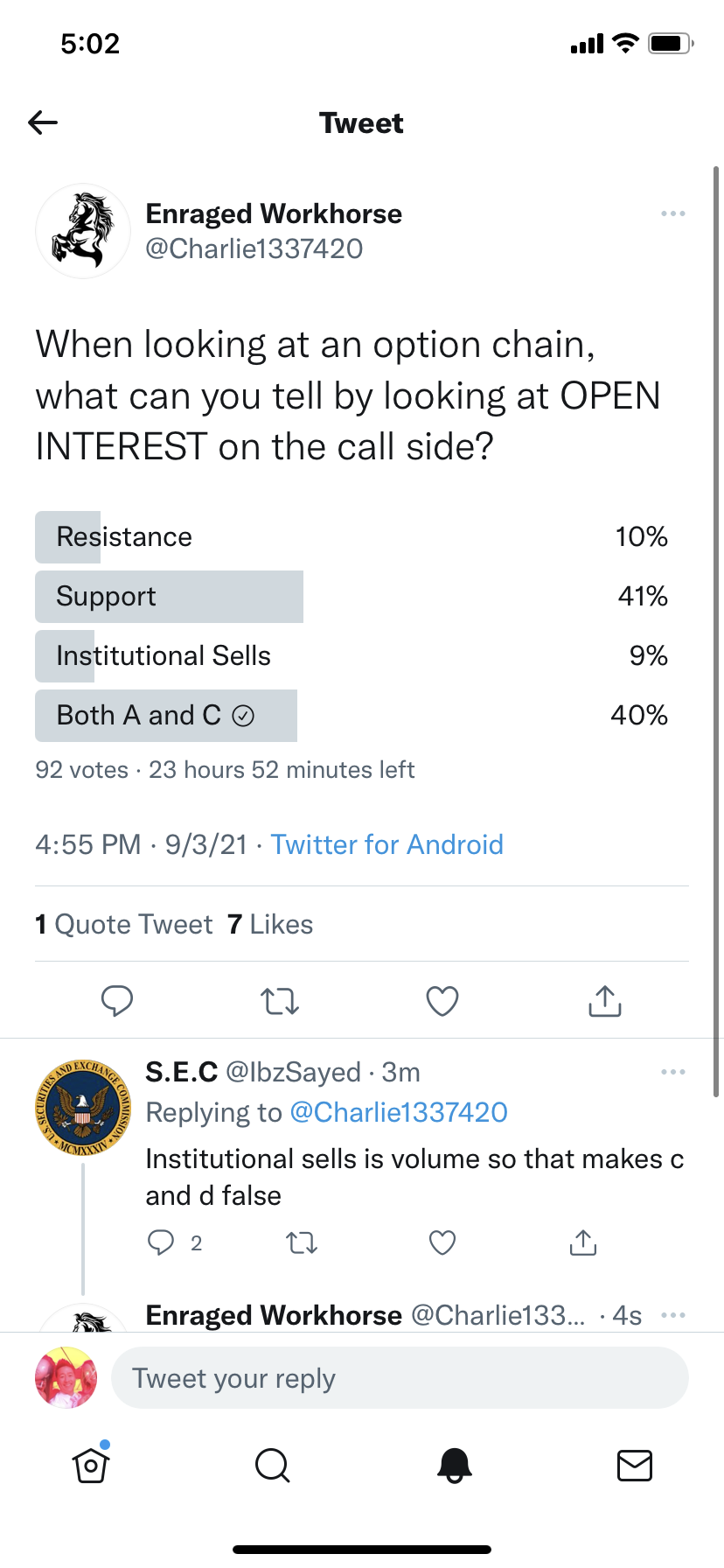This screenshot has width=724, height=1568.
Task: Tap the "Tweet your reply" field
Action: coord(400,1378)
